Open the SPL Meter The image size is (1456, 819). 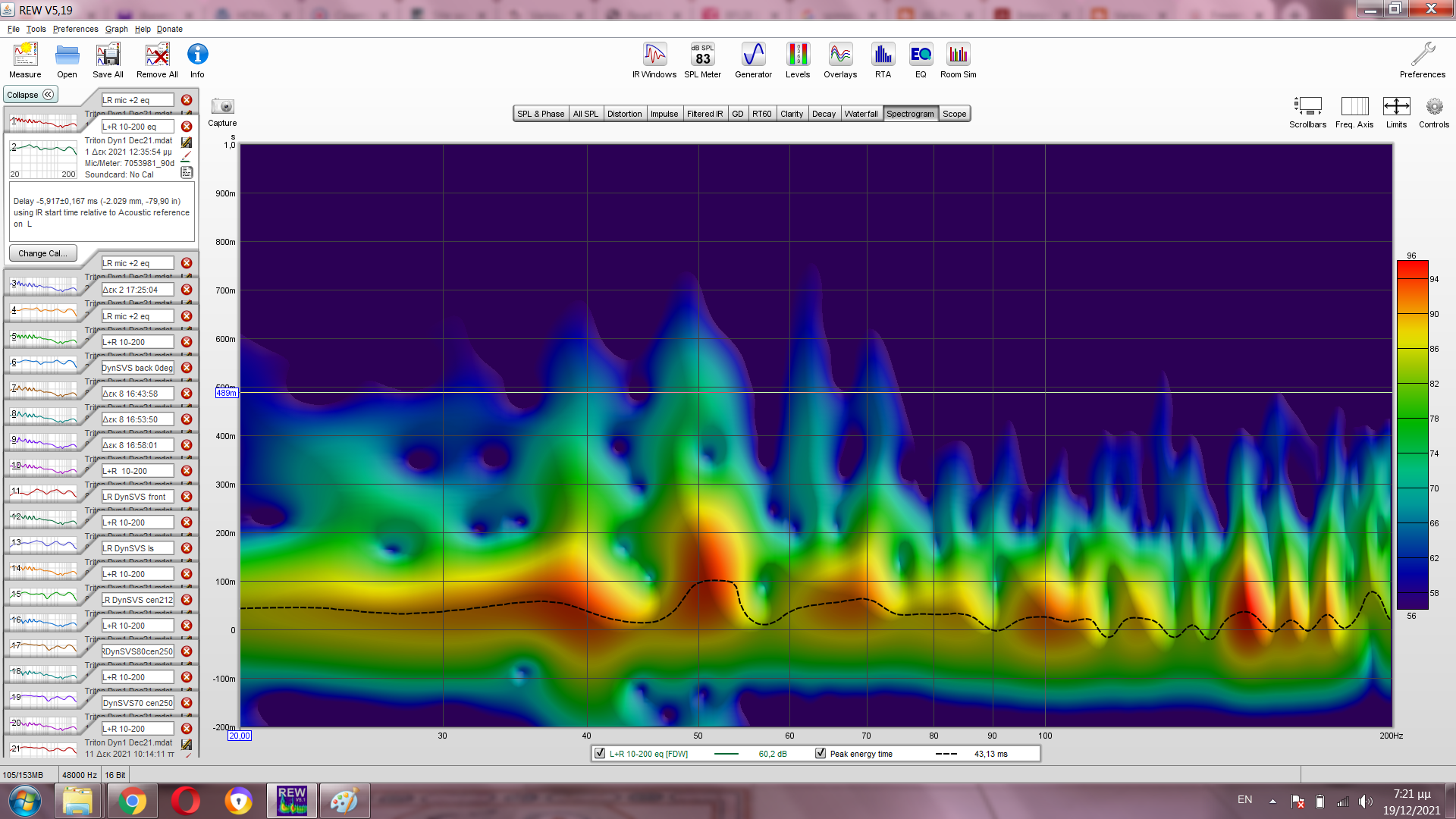coord(702,61)
